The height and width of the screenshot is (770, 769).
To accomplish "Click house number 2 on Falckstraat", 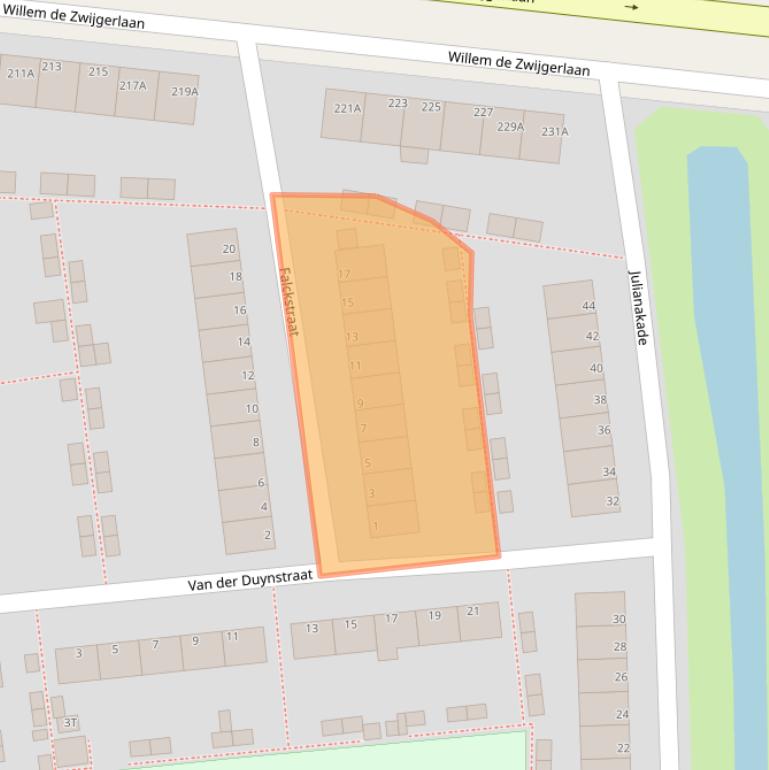I will coord(267,535).
